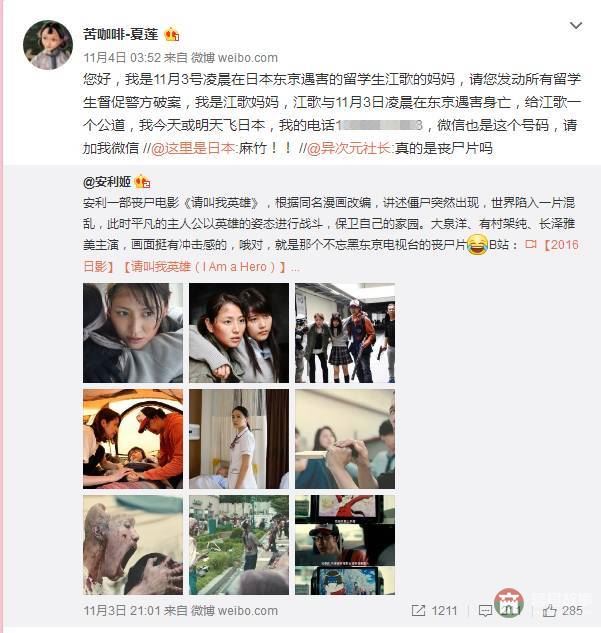601x633 pixels.
Task: Click the crown badge beside @安利姬
Action: click(142, 182)
